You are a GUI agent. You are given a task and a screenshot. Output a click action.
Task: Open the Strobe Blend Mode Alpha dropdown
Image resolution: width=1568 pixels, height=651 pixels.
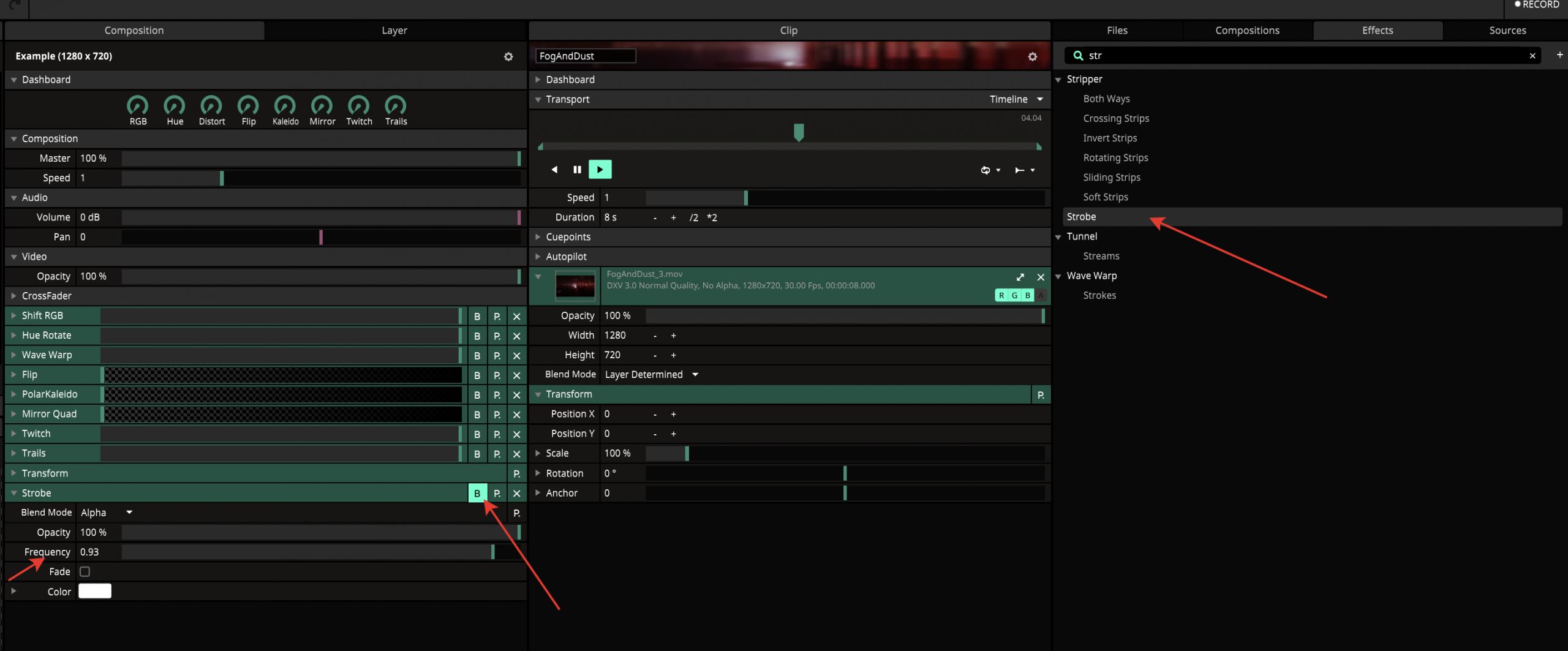click(107, 513)
